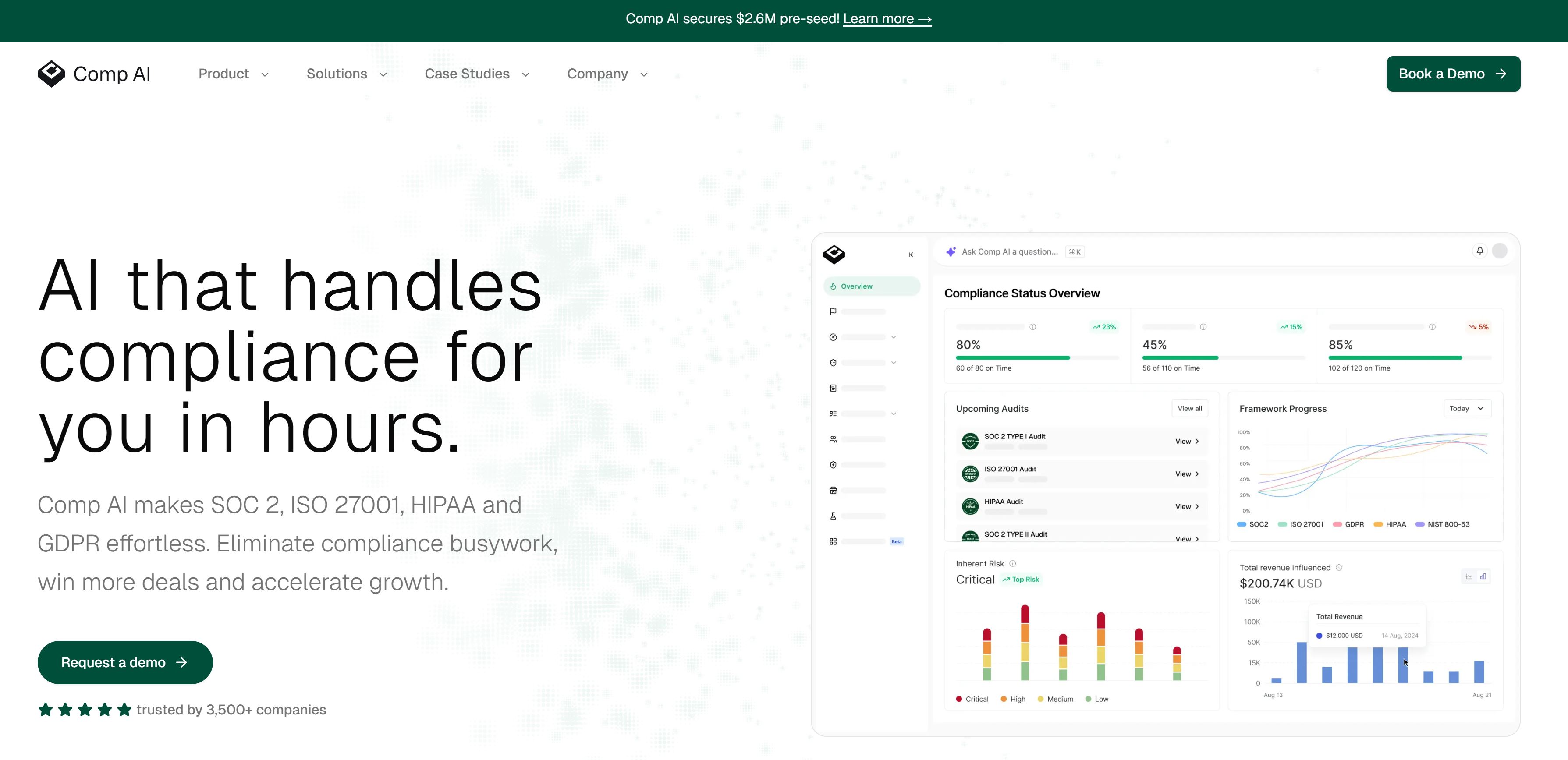Click the ⌘K shortcut badge
Screen dimensions: 1568x760
[1075, 252]
